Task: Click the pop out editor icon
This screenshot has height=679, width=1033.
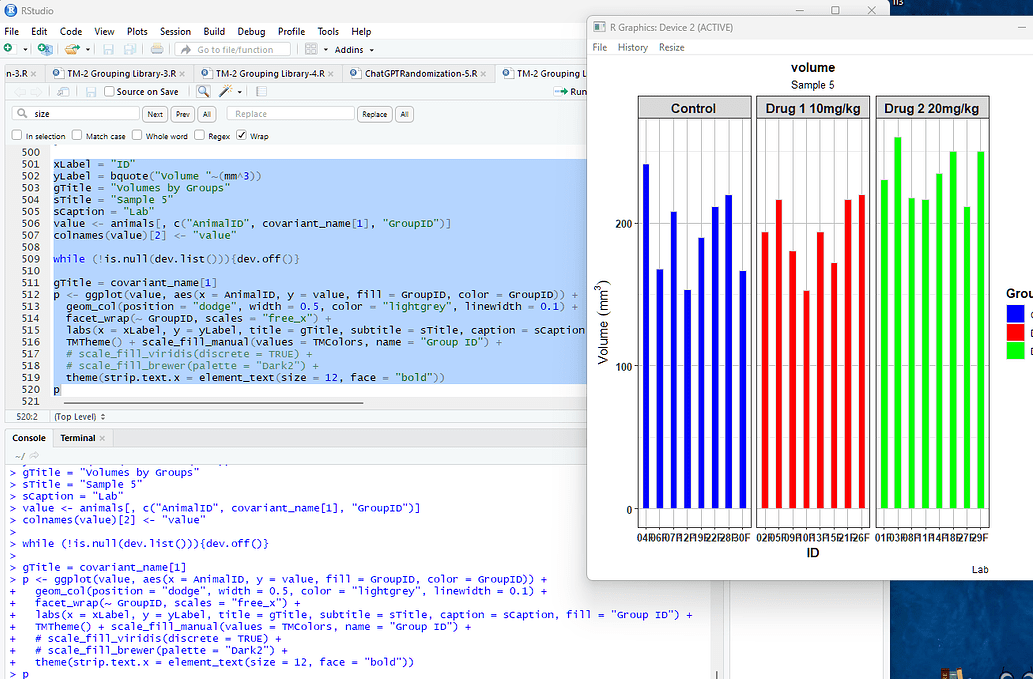Action: (x=62, y=91)
